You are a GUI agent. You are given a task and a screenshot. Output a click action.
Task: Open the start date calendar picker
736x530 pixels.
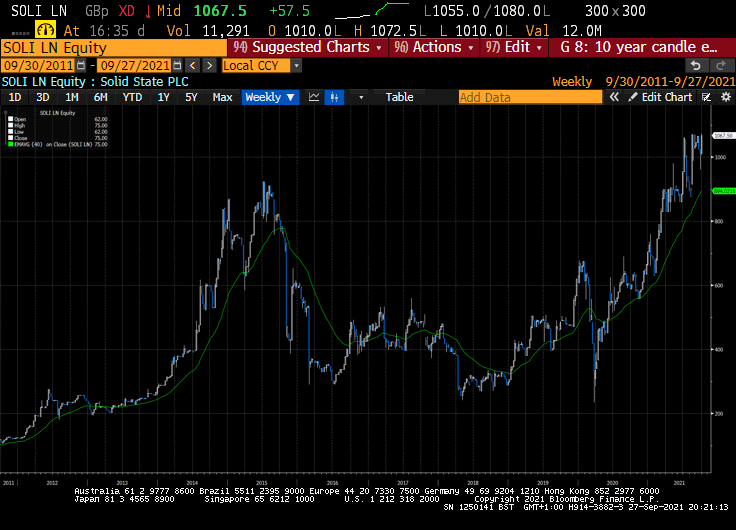(81, 66)
